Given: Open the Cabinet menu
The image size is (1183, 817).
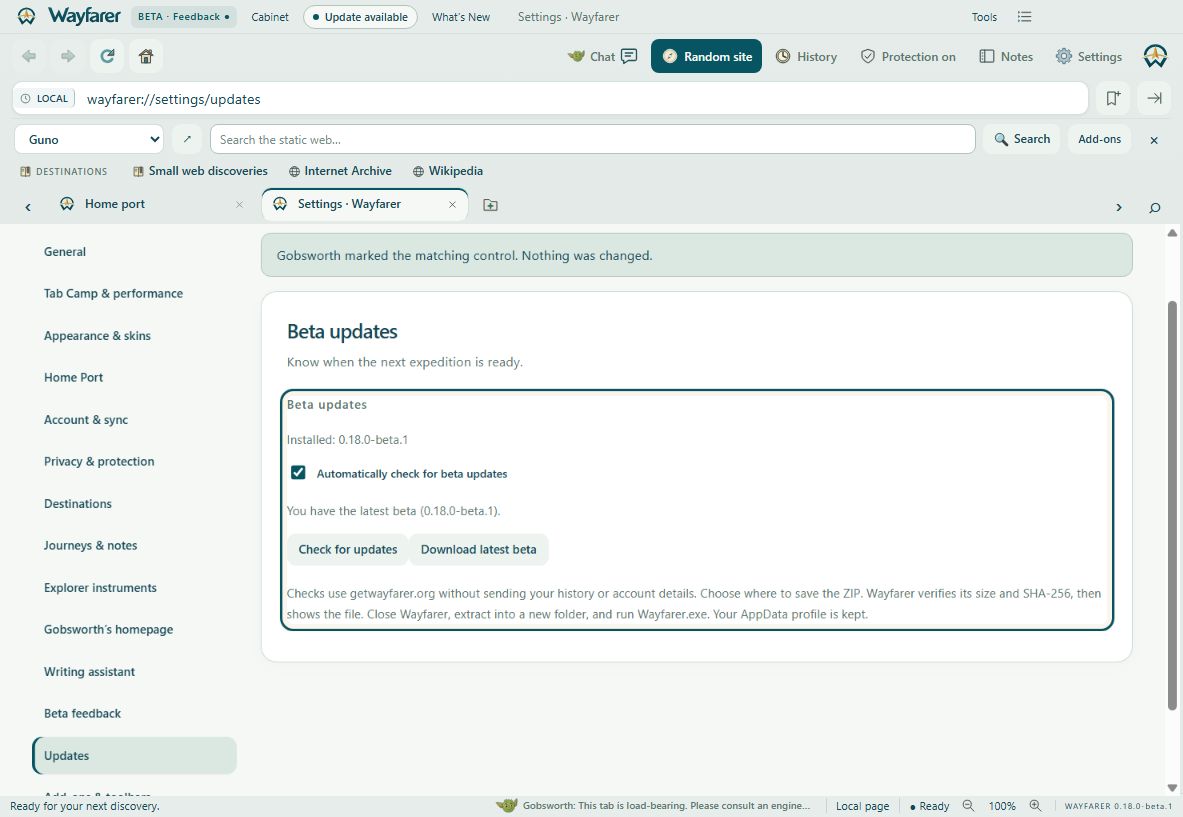Looking at the screenshot, I should click(269, 17).
